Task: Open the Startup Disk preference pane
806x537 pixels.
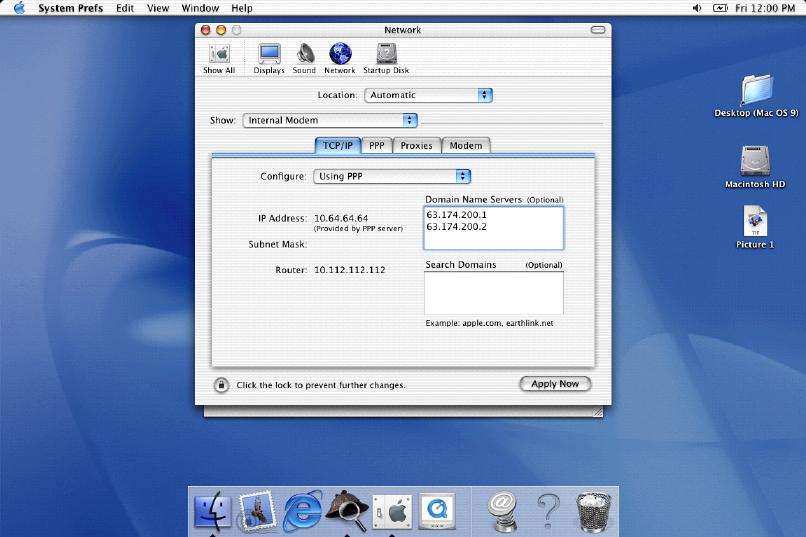Action: [x=386, y=59]
